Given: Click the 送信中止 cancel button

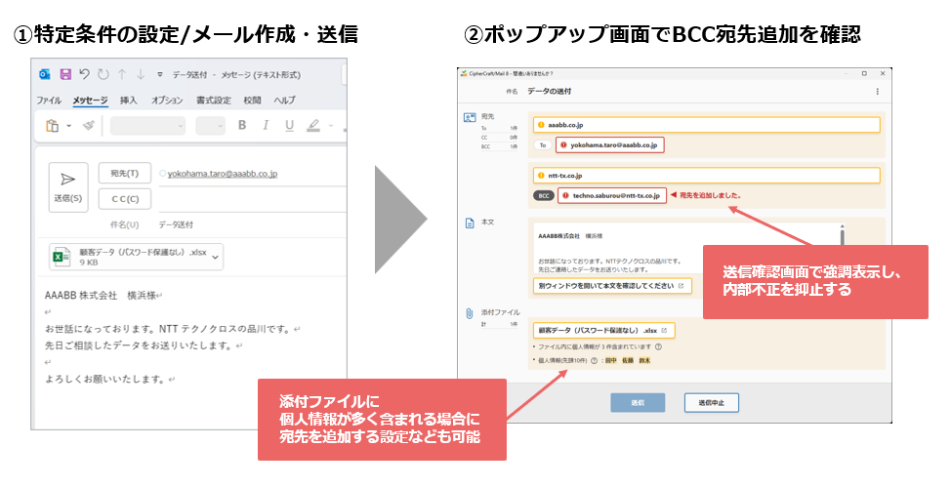Looking at the screenshot, I should click(711, 403).
